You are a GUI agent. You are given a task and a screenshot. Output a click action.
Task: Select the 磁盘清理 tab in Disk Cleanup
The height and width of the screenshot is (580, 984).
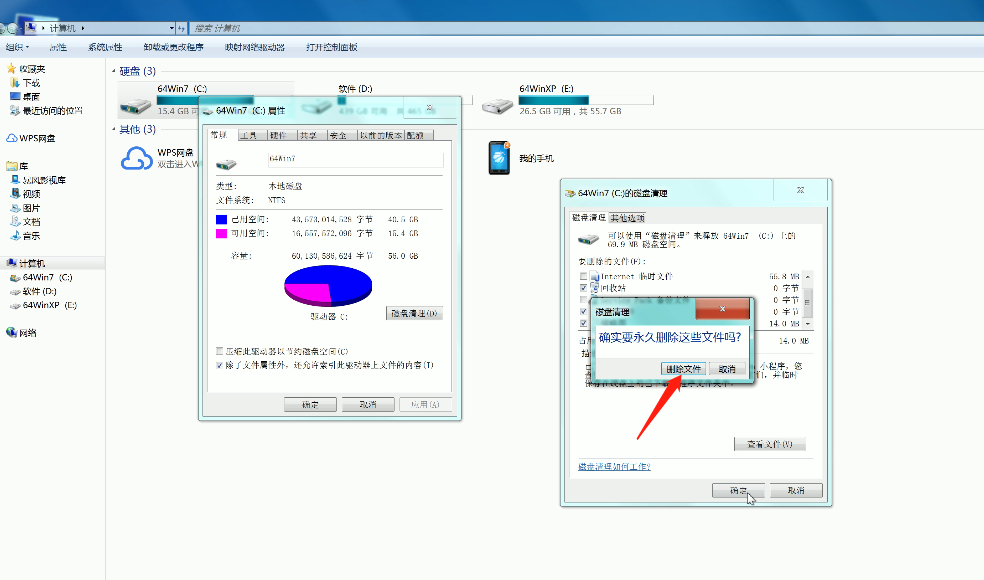coord(589,217)
